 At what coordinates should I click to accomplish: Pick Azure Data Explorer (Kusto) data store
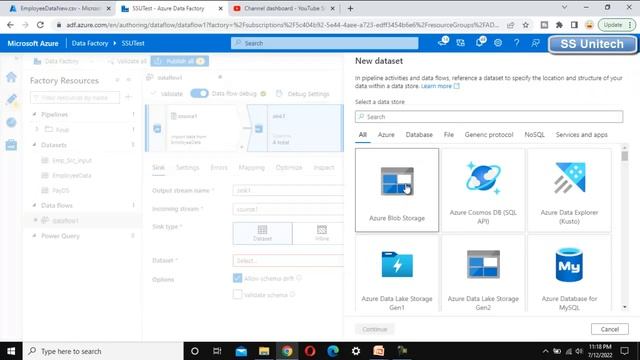pos(569,190)
